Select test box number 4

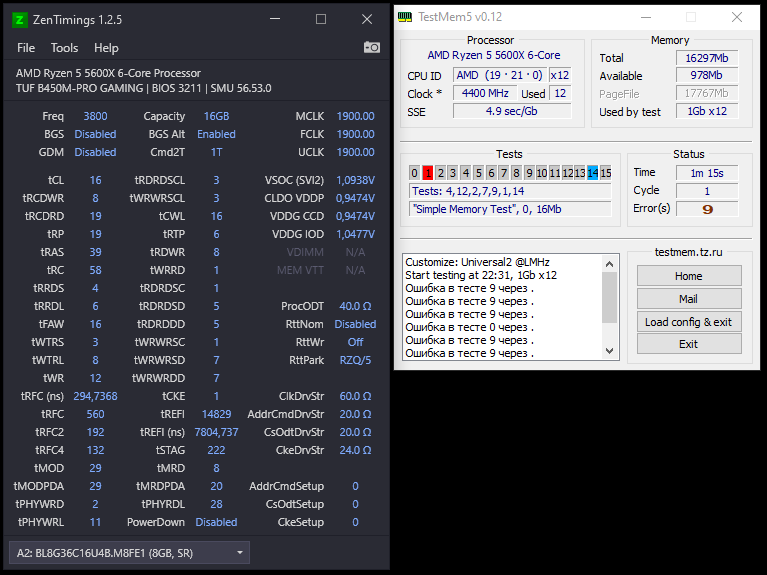tap(466, 173)
